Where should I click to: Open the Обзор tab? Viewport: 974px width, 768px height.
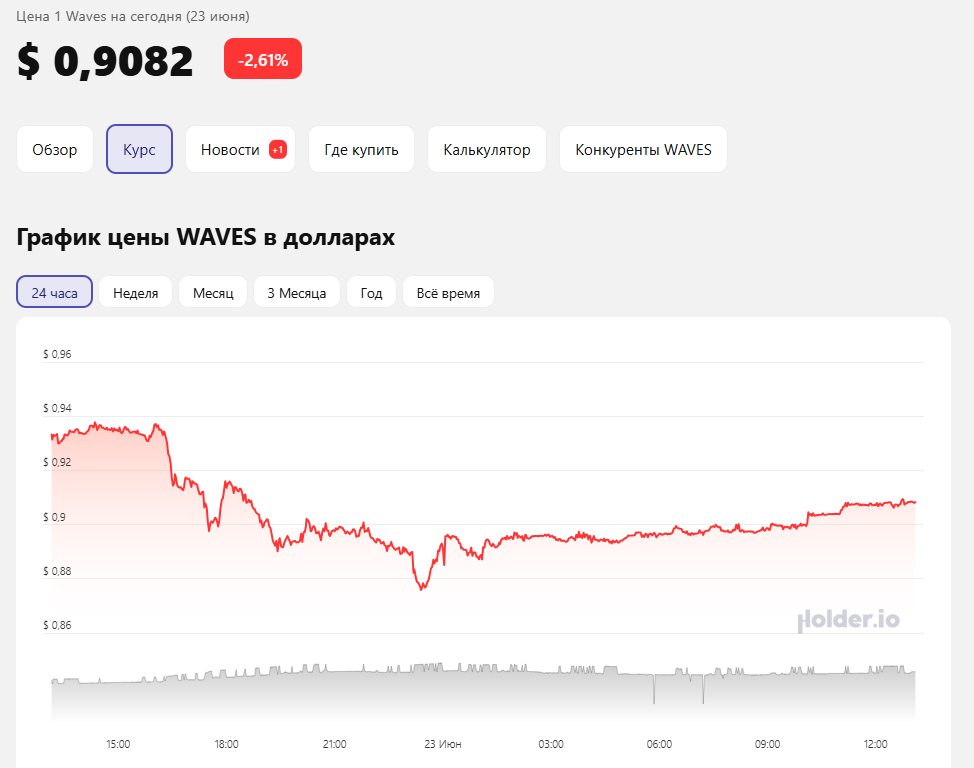pyautogui.click(x=55, y=150)
